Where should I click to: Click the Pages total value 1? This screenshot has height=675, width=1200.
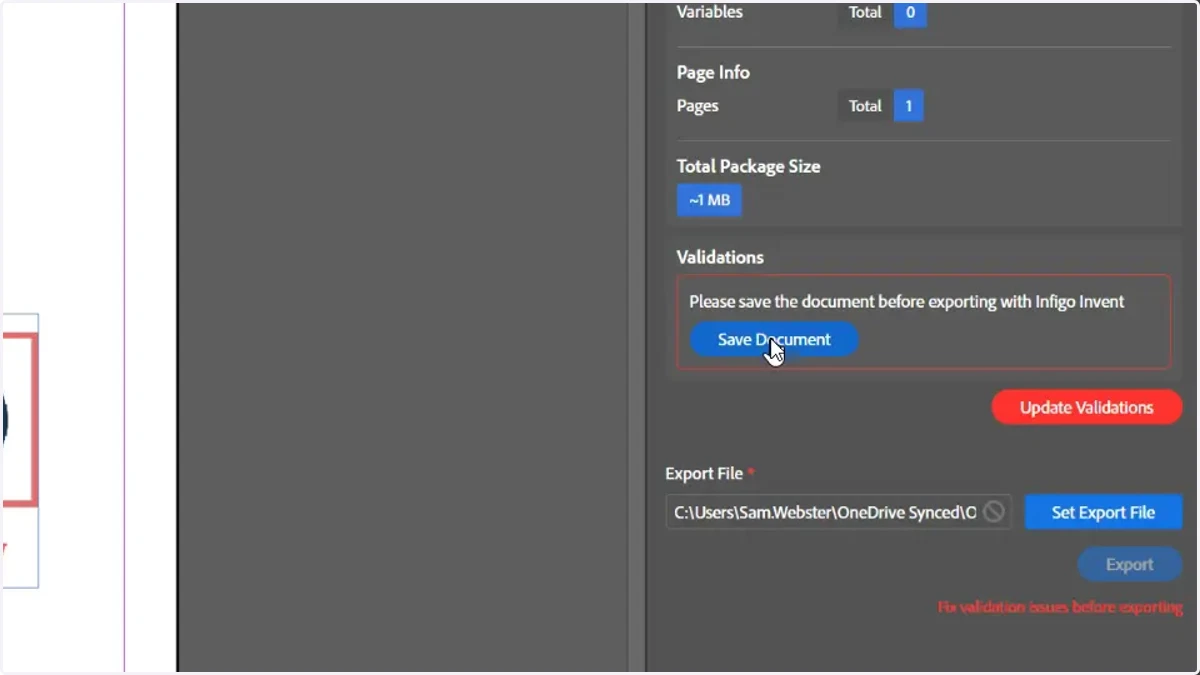point(908,106)
